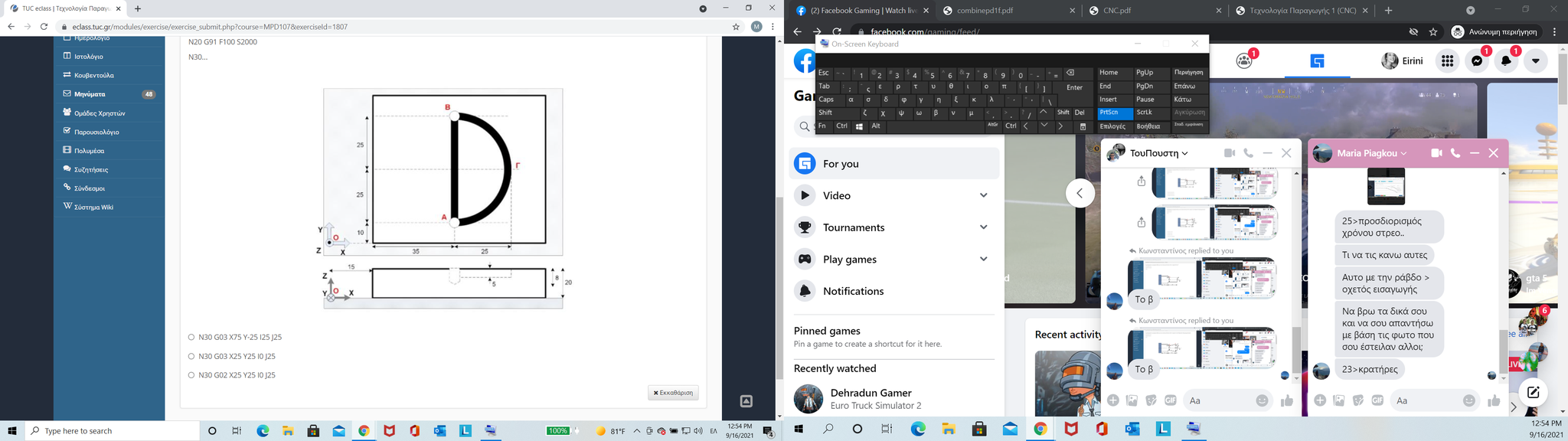Open Facebook menu grid icon

(x=1447, y=61)
